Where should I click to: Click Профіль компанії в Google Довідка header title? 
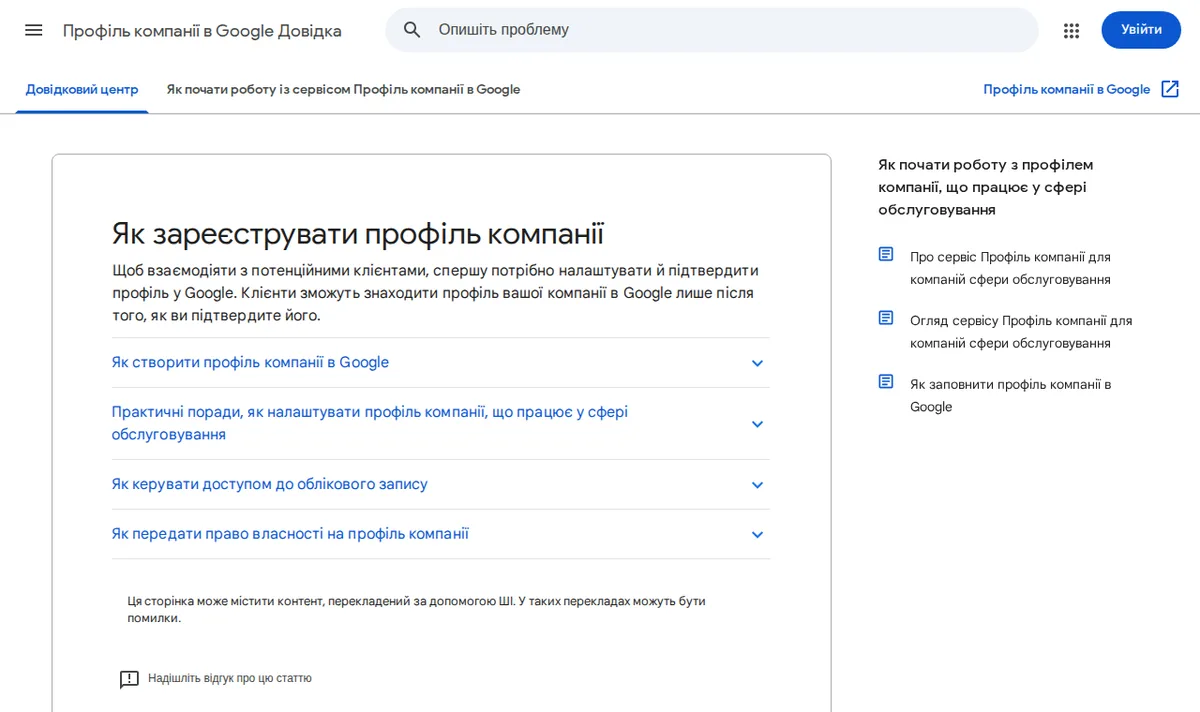[x=202, y=30]
